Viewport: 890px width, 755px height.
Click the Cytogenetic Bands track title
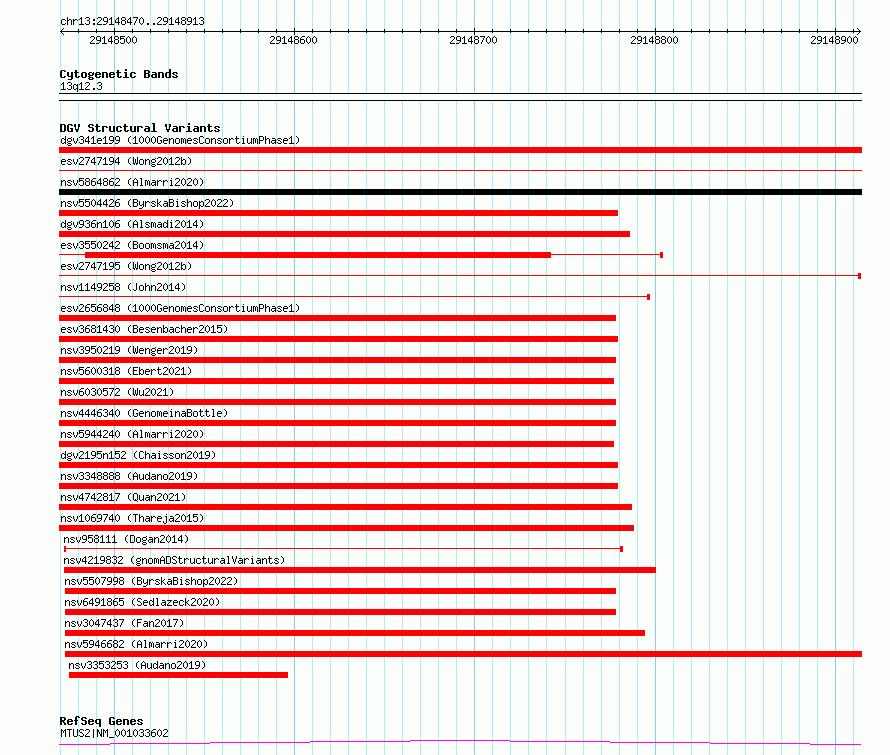point(119,74)
